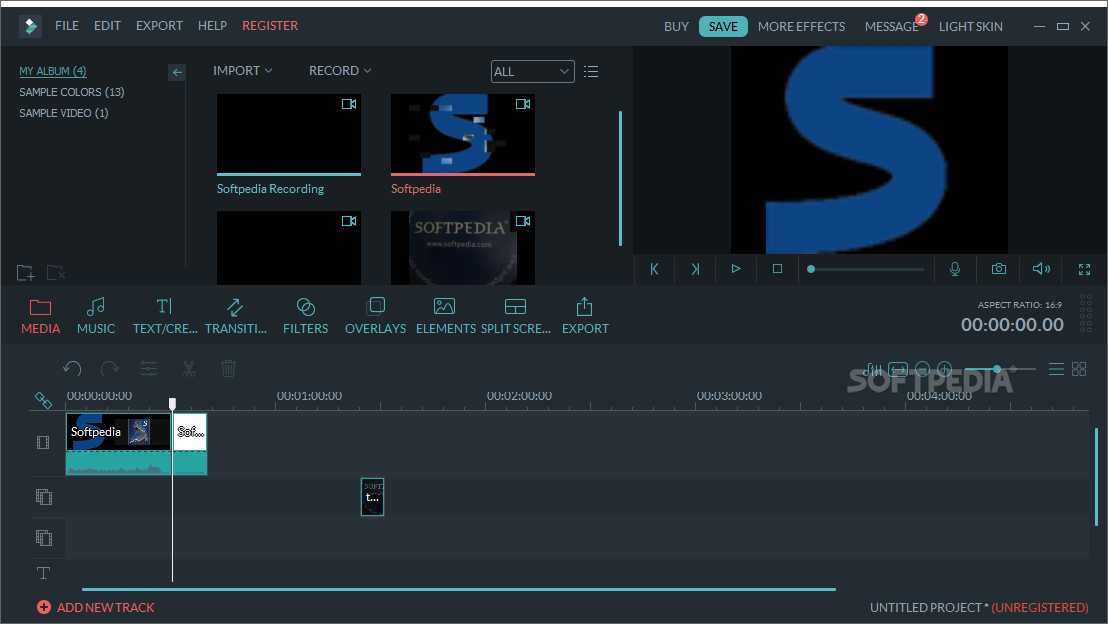Viewport: 1108px width, 624px height.
Task: Click the timeline zoom slider
Action: tap(1000, 369)
